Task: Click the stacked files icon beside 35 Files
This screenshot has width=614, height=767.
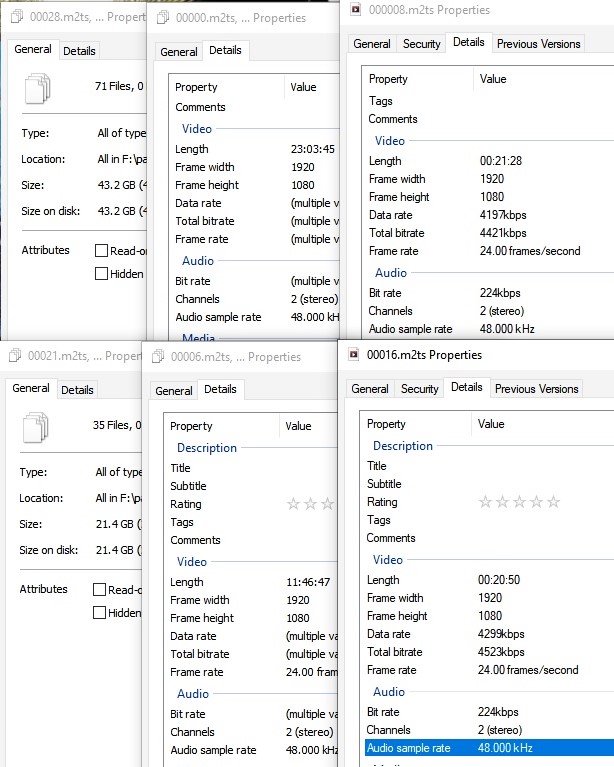Action: (x=35, y=428)
